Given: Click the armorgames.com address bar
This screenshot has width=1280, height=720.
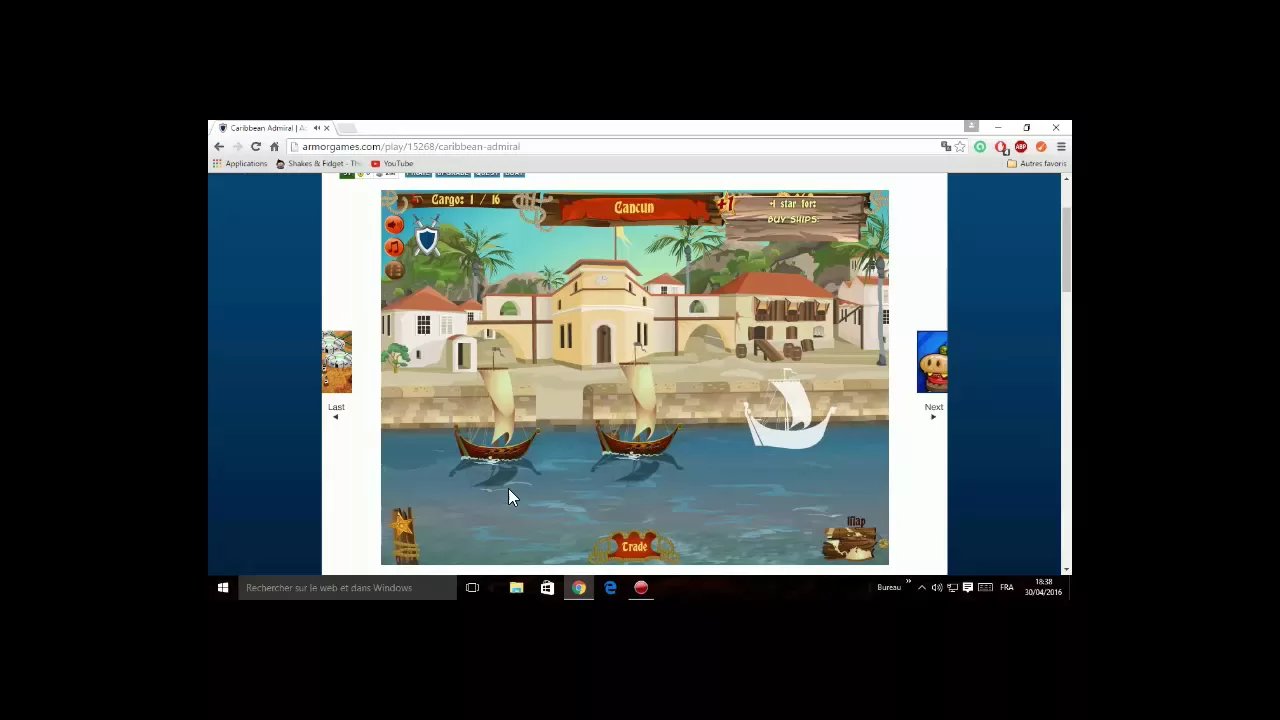Looking at the screenshot, I should [x=610, y=146].
